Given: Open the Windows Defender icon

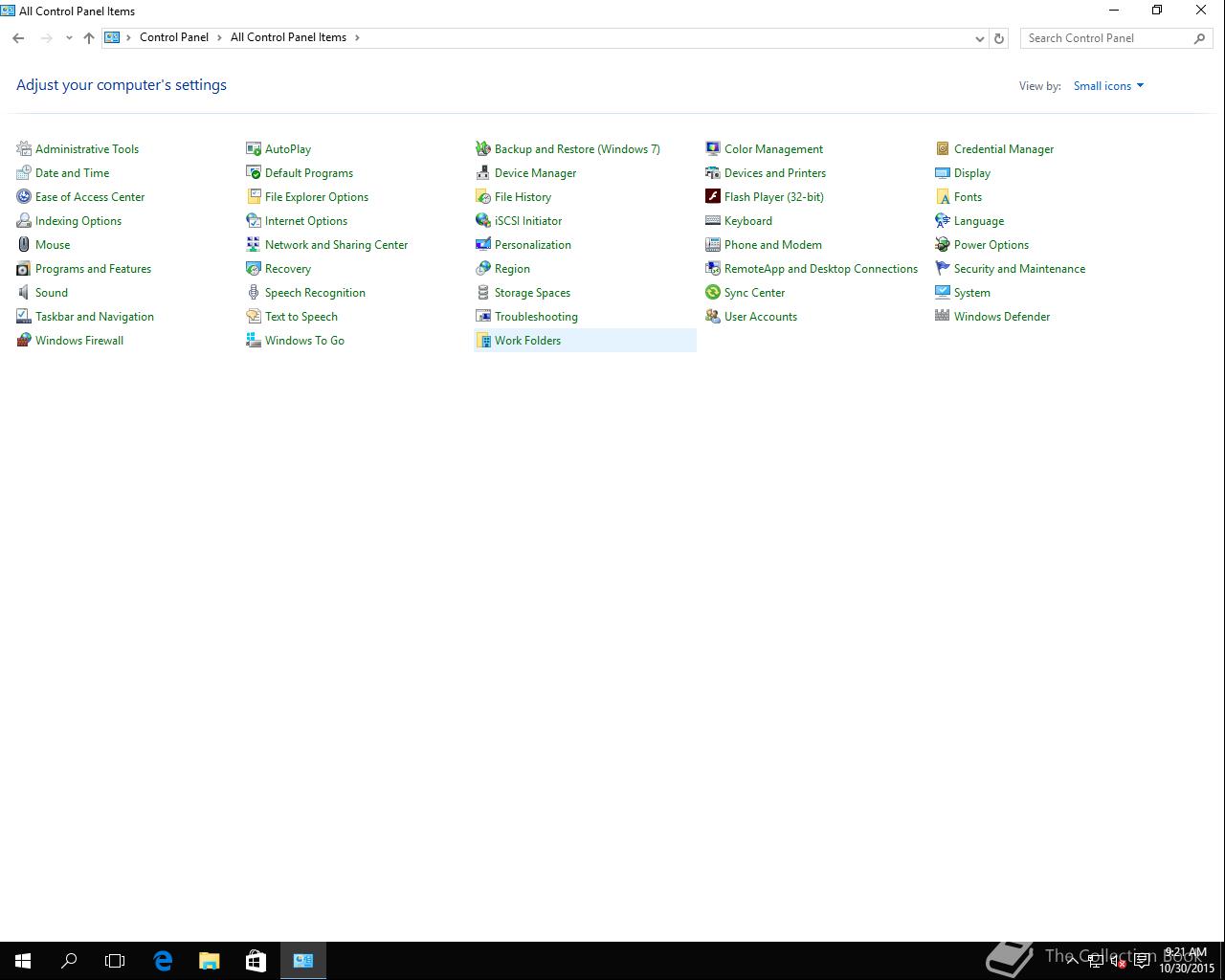Looking at the screenshot, I should pos(943,316).
